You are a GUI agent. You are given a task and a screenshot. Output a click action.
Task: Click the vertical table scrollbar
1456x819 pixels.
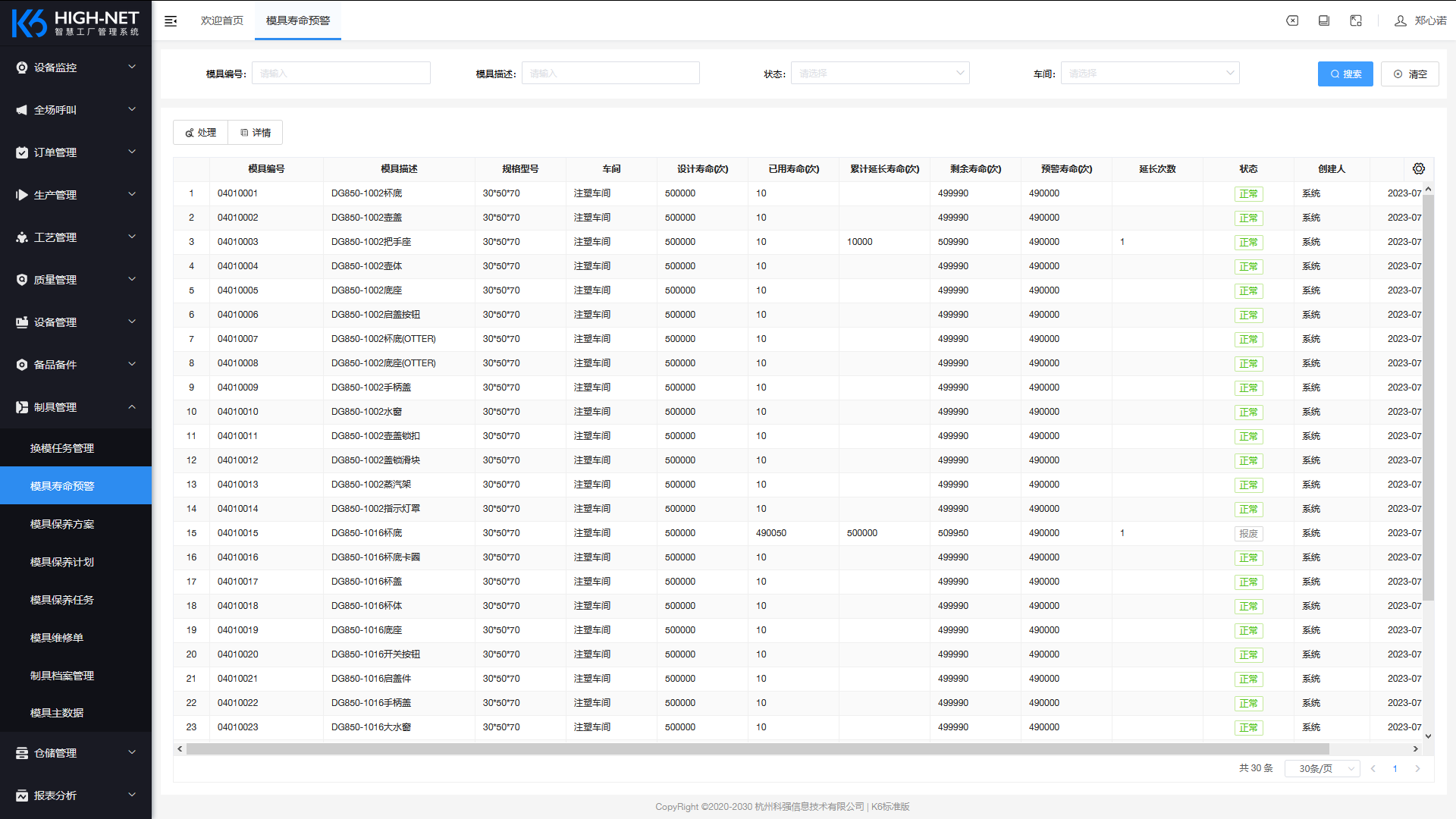(1428, 397)
